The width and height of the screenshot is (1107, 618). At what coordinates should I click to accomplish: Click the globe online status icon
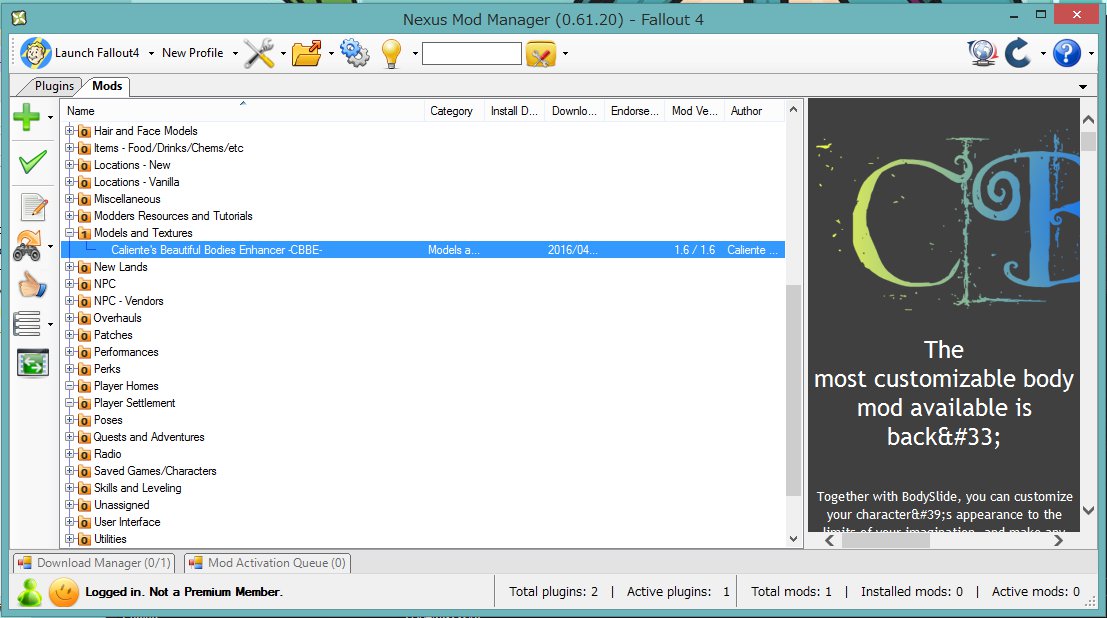point(983,53)
